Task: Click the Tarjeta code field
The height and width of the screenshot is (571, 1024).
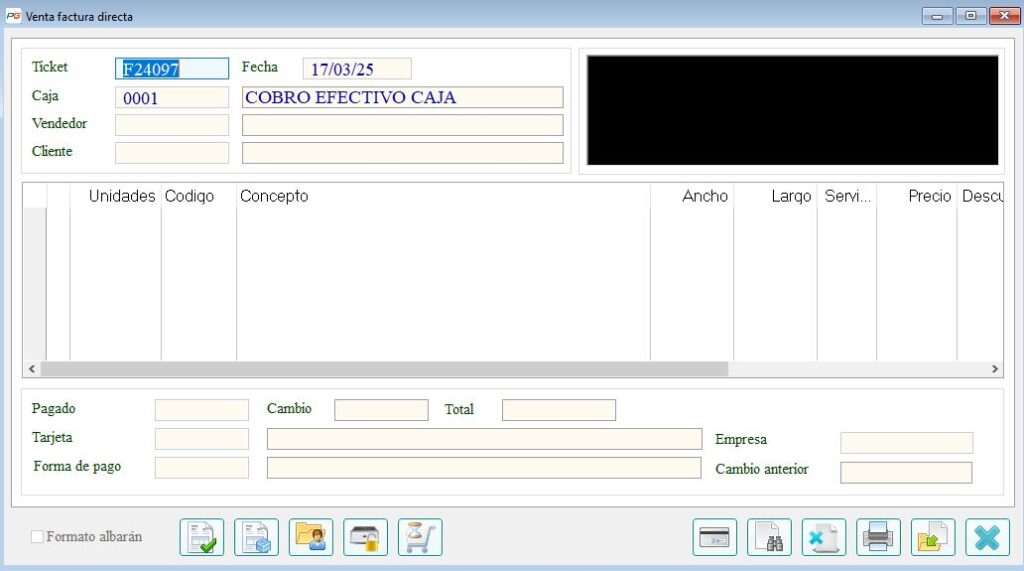Action: [x=202, y=439]
